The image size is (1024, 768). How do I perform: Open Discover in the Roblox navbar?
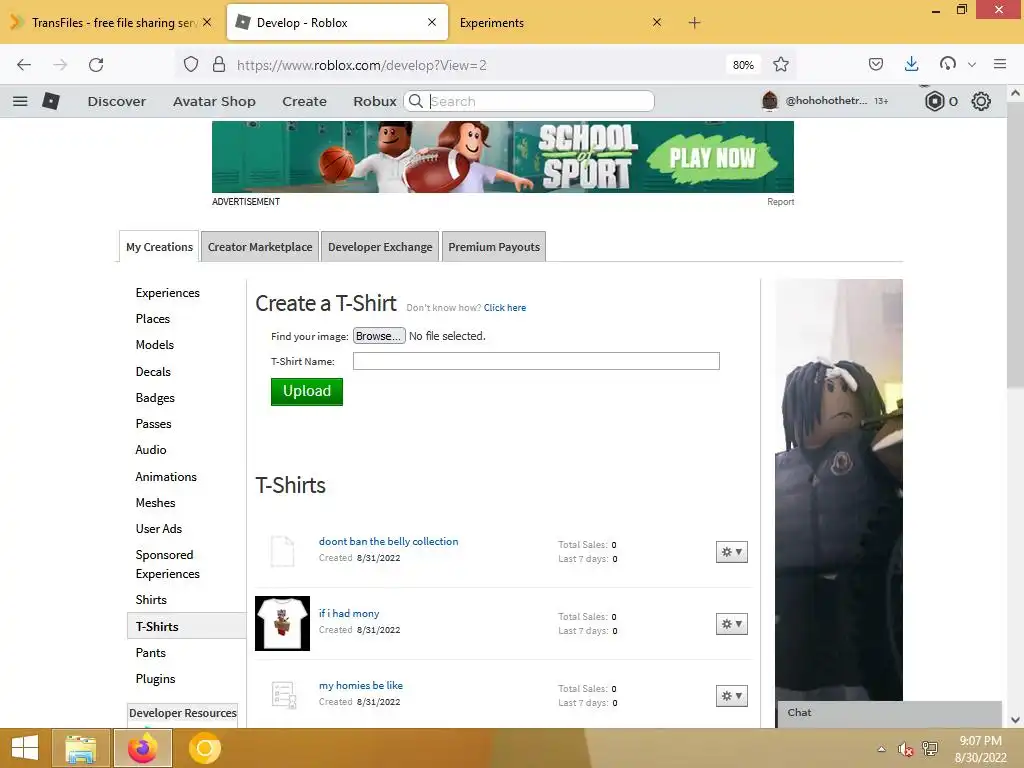point(117,101)
